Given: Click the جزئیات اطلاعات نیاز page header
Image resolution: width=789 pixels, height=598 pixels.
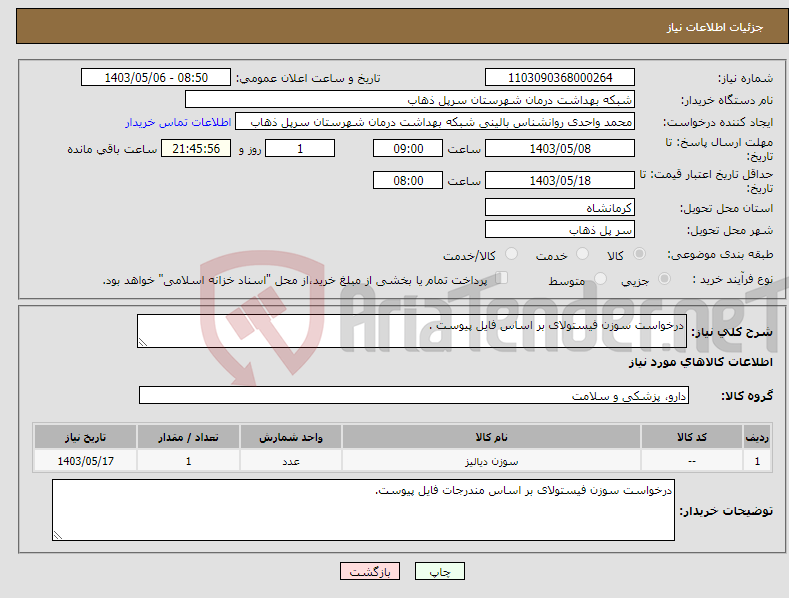Looking at the screenshot, I should point(715,27).
